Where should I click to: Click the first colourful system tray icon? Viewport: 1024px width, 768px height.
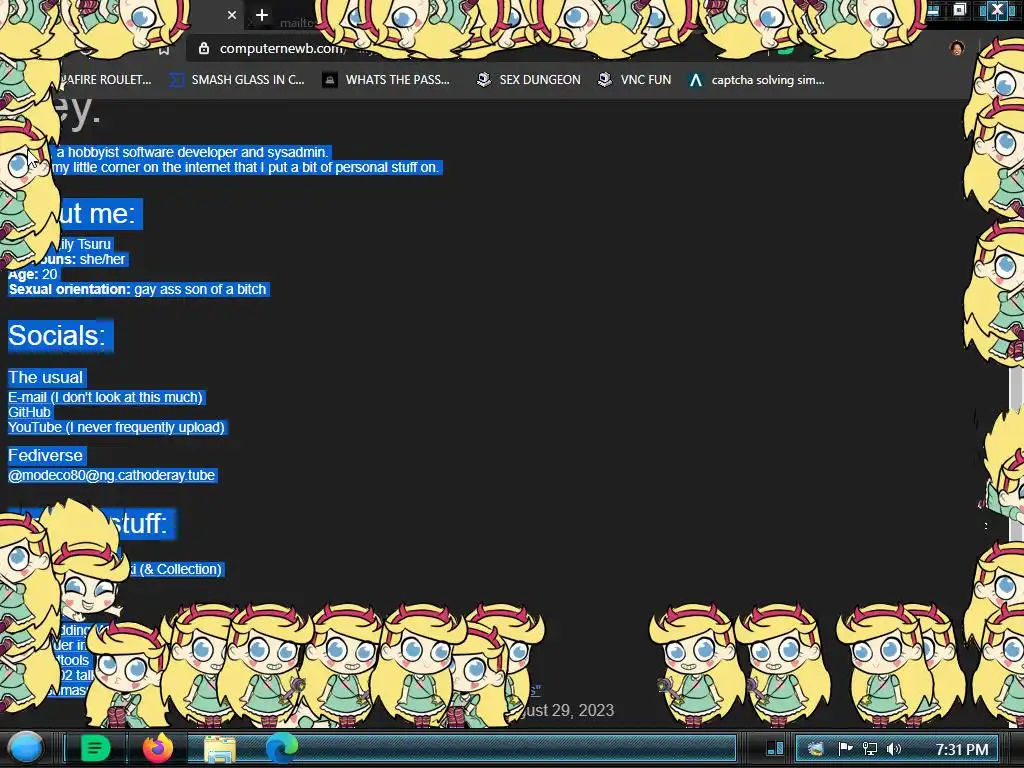tap(816, 749)
